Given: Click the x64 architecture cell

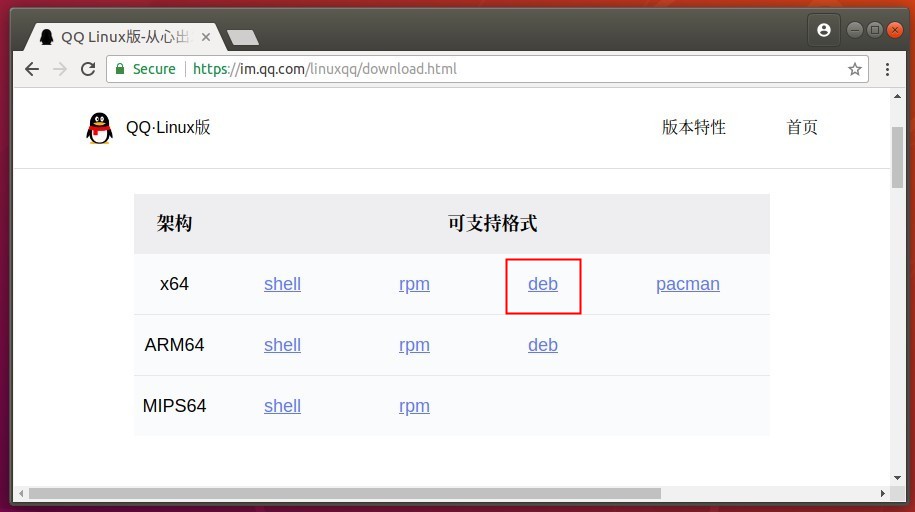Looking at the screenshot, I should tap(174, 284).
